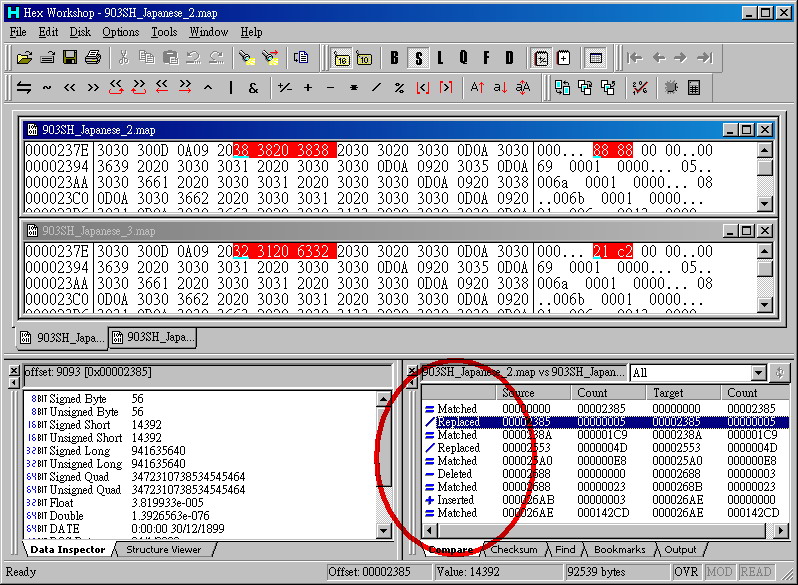Select the Replaced row at 00002385

[x=457, y=422]
